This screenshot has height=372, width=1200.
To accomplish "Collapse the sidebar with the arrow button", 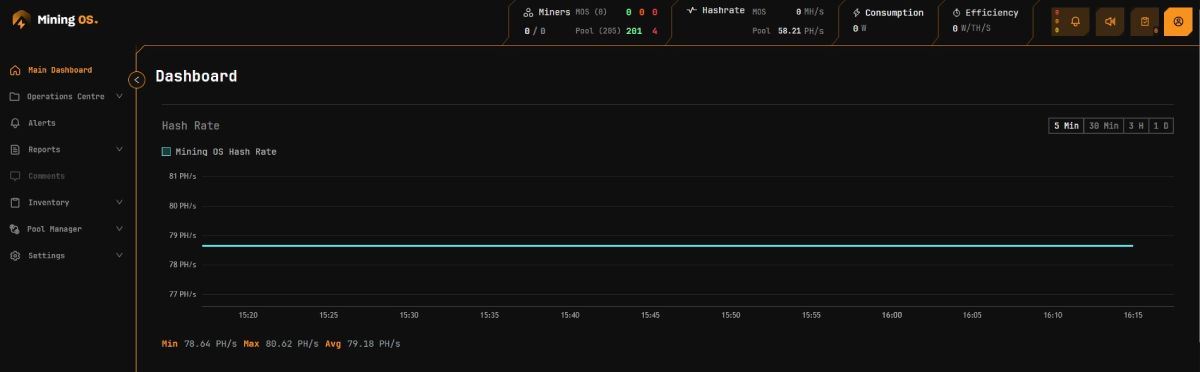I will pos(137,80).
